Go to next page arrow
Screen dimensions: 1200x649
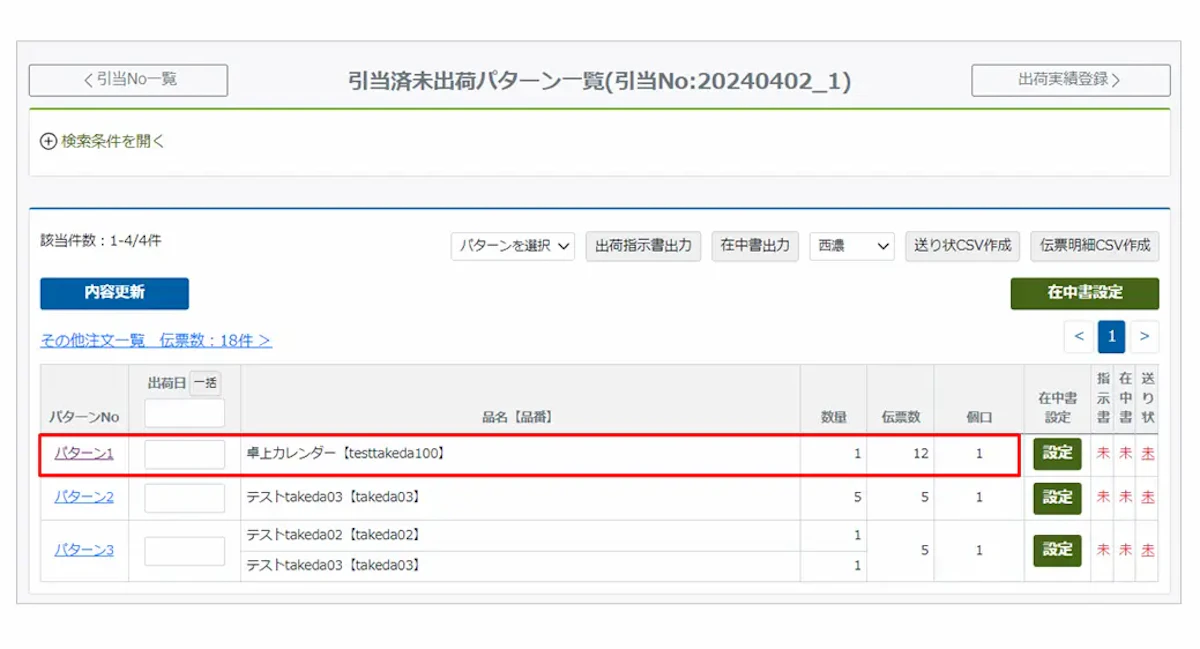[1144, 337]
